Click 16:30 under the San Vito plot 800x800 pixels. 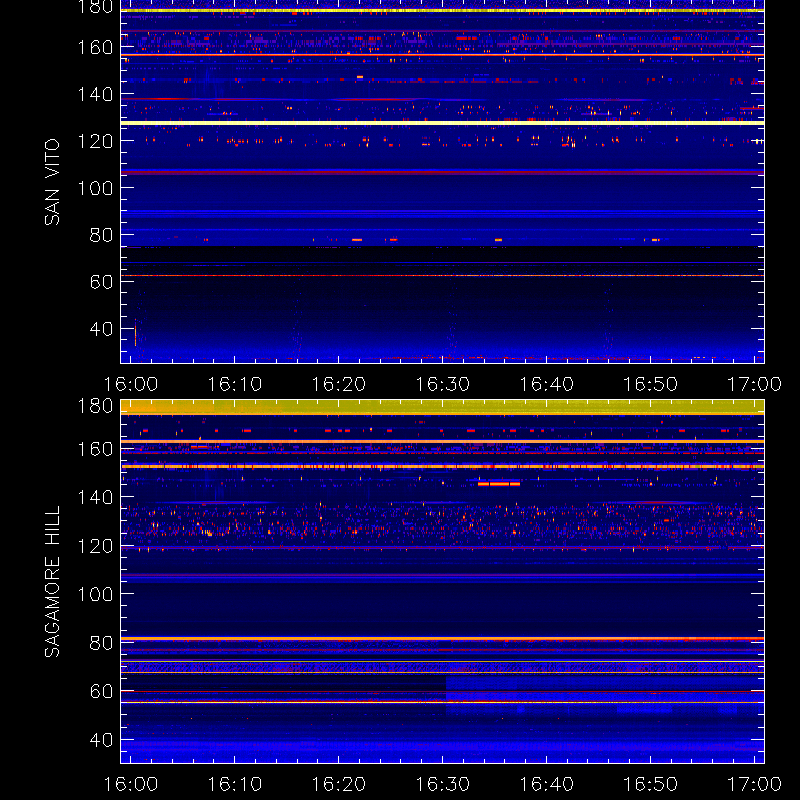coord(442,384)
